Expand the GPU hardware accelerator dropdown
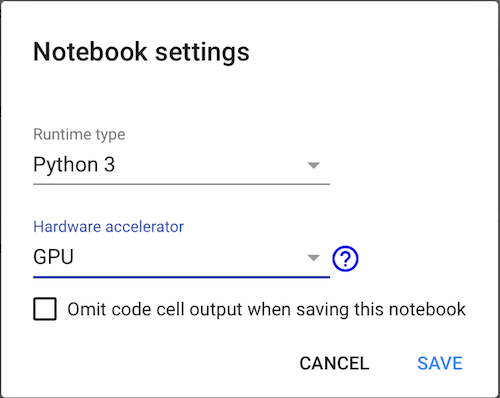 pyautogui.click(x=181, y=258)
